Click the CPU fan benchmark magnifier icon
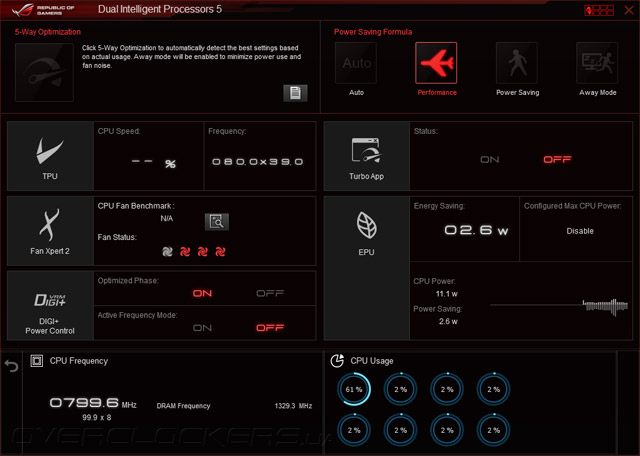The width and height of the screenshot is (640, 456). 217,222
